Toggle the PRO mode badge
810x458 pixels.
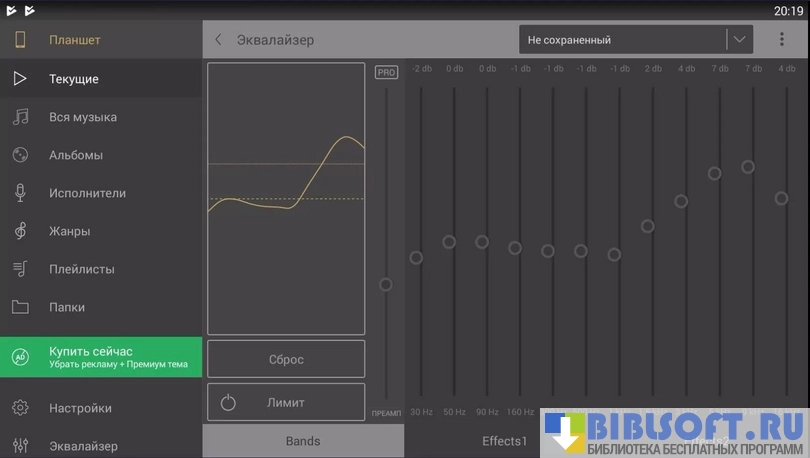coord(385,72)
